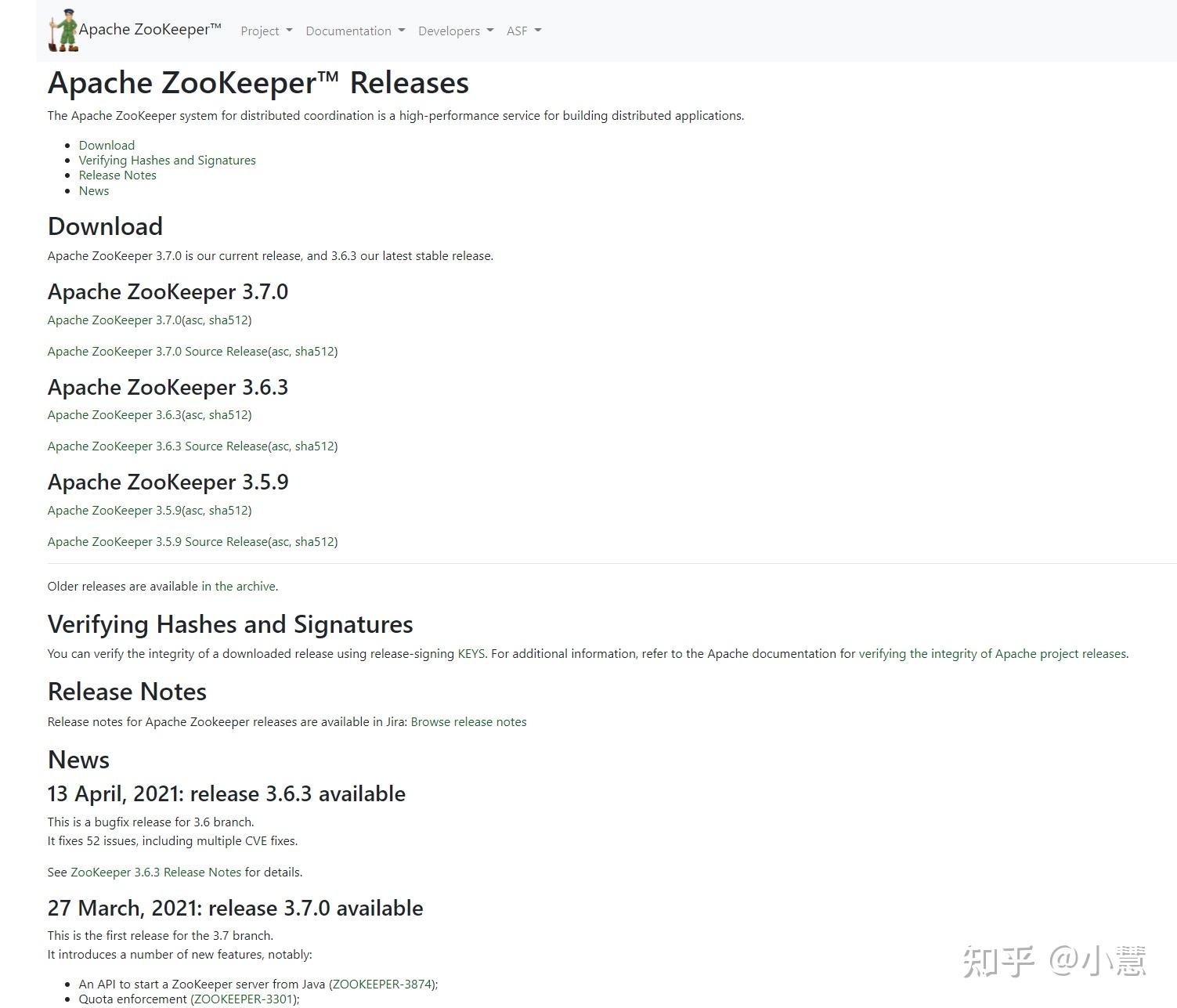Open sha512 hash for ZooKeeper 3.5.9 binary
Image resolution: width=1177 pixels, height=1008 pixels.
(229, 510)
